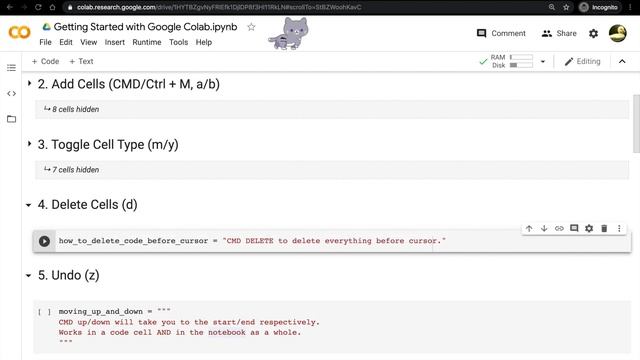Star the notebook title
This screenshot has height=360, width=640.
coord(251,27)
